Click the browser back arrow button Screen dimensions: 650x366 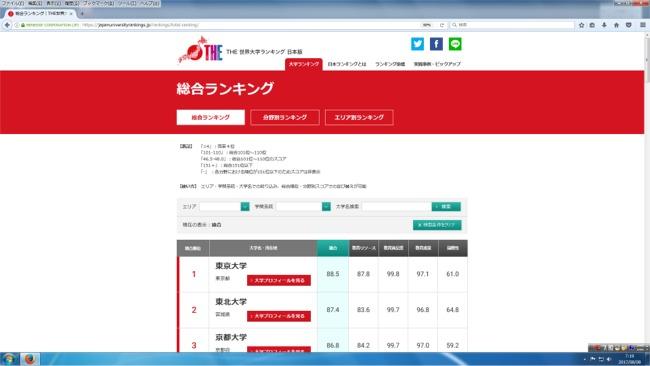[7, 25]
